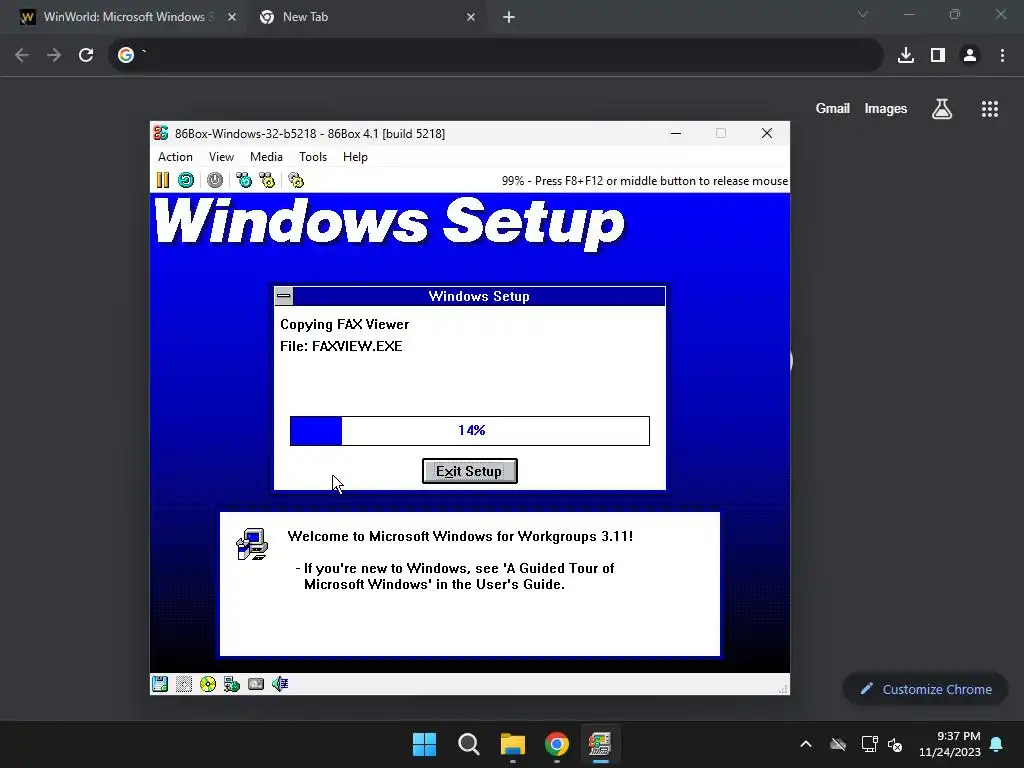This screenshot has height=768, width=1024.
Task: Click the ACPI shutdown power icon
Action: pyautogui.click(x=215, y=180)
